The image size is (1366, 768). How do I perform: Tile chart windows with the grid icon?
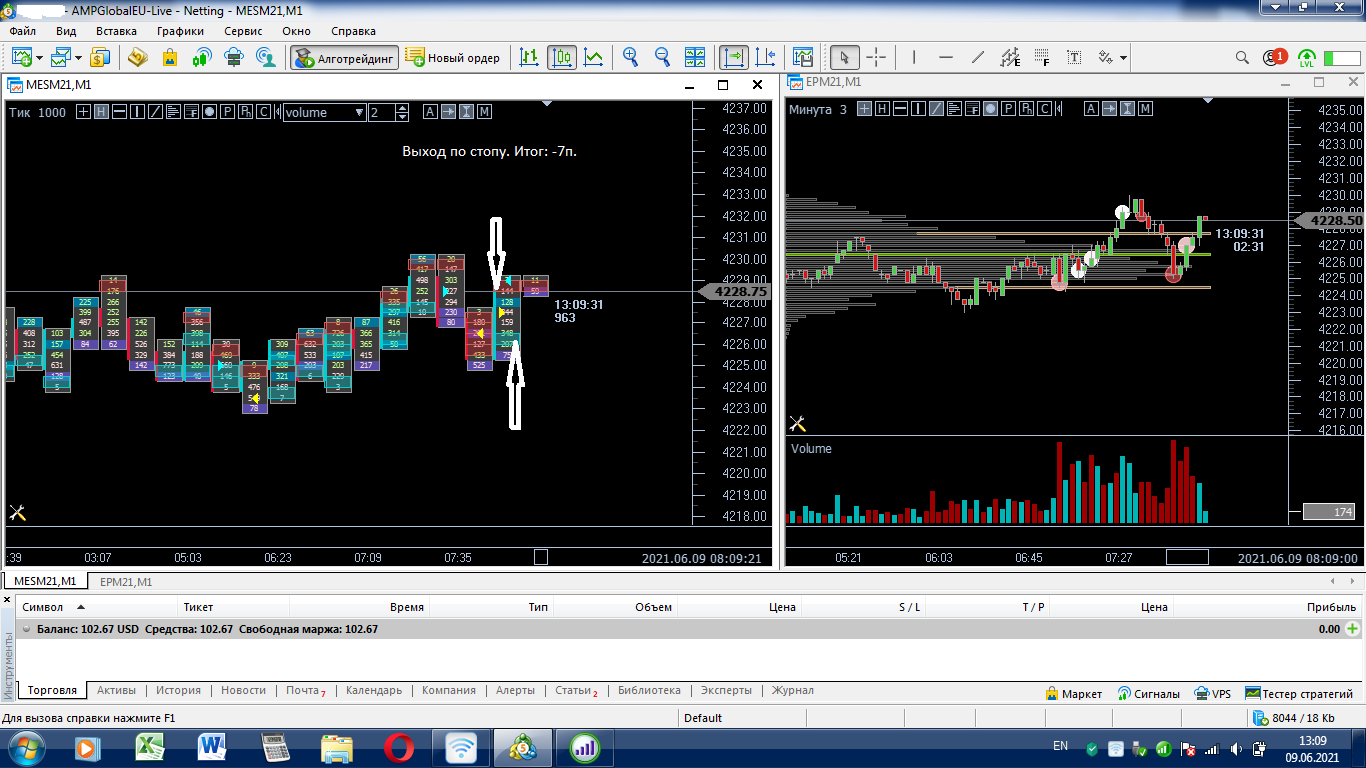pos(696,57)
